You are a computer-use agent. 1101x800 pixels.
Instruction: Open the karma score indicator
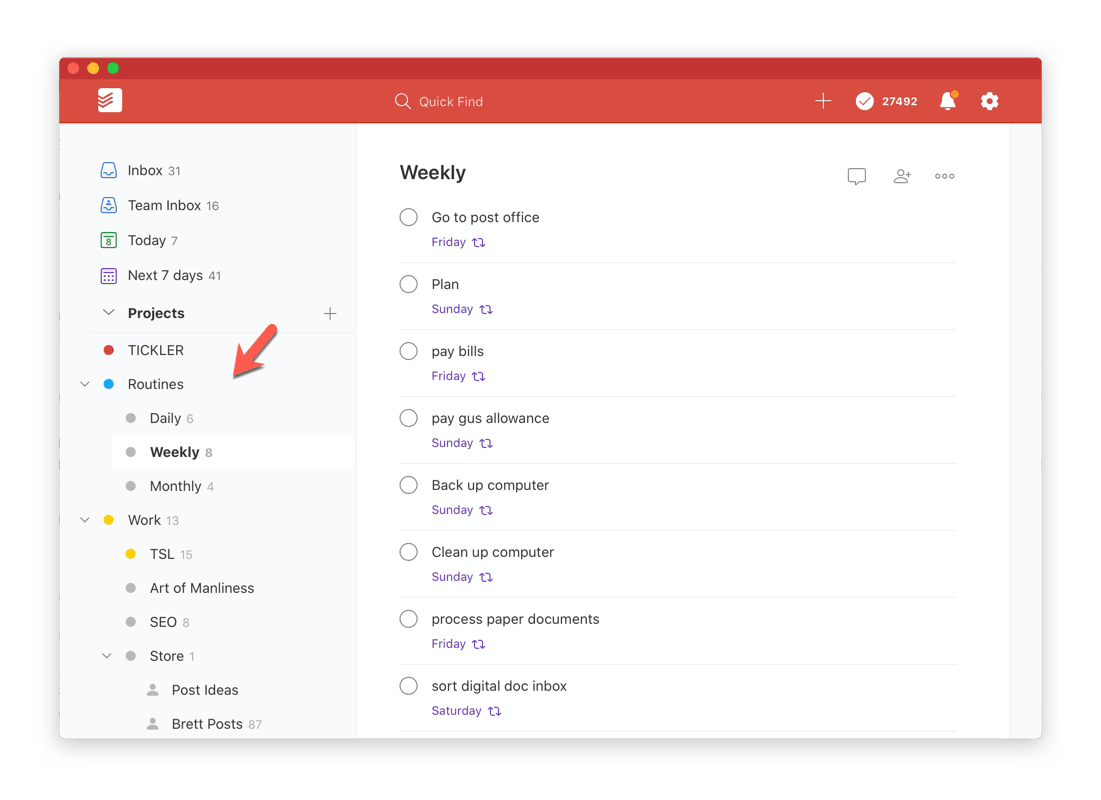tap(886, 100)
